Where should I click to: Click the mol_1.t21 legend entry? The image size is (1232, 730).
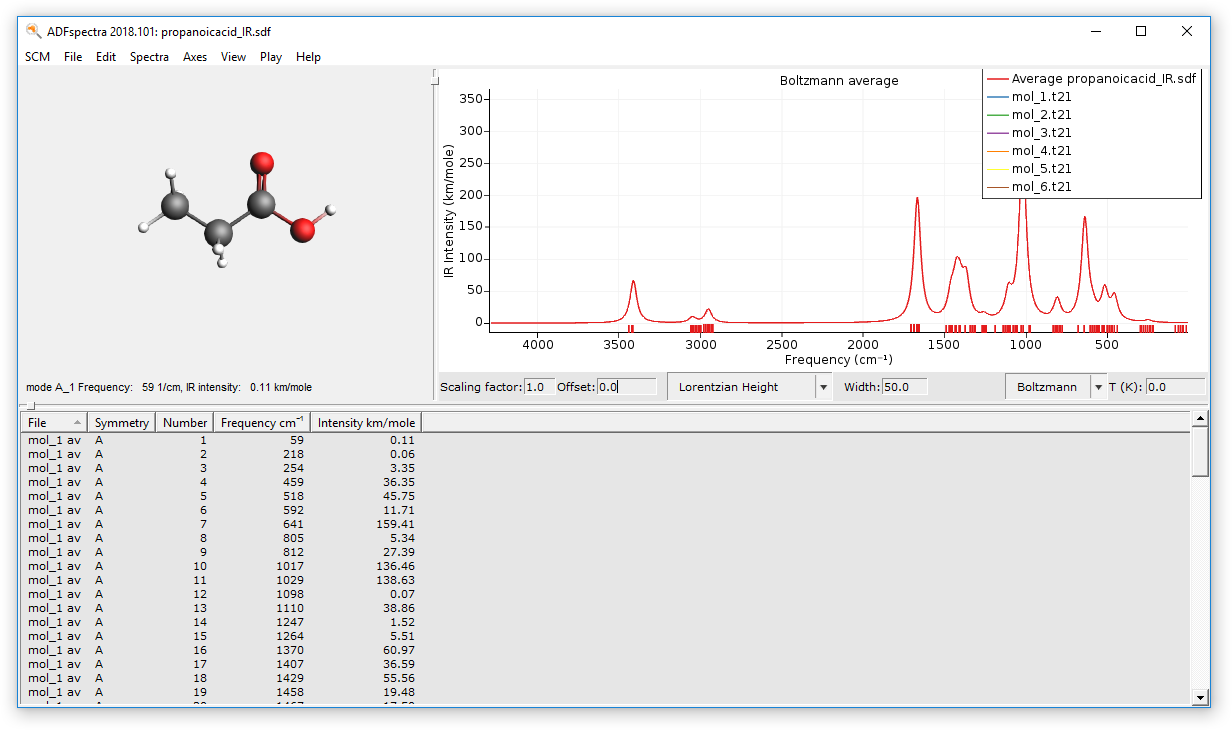pyautogui.click(x=1030, y=97)
